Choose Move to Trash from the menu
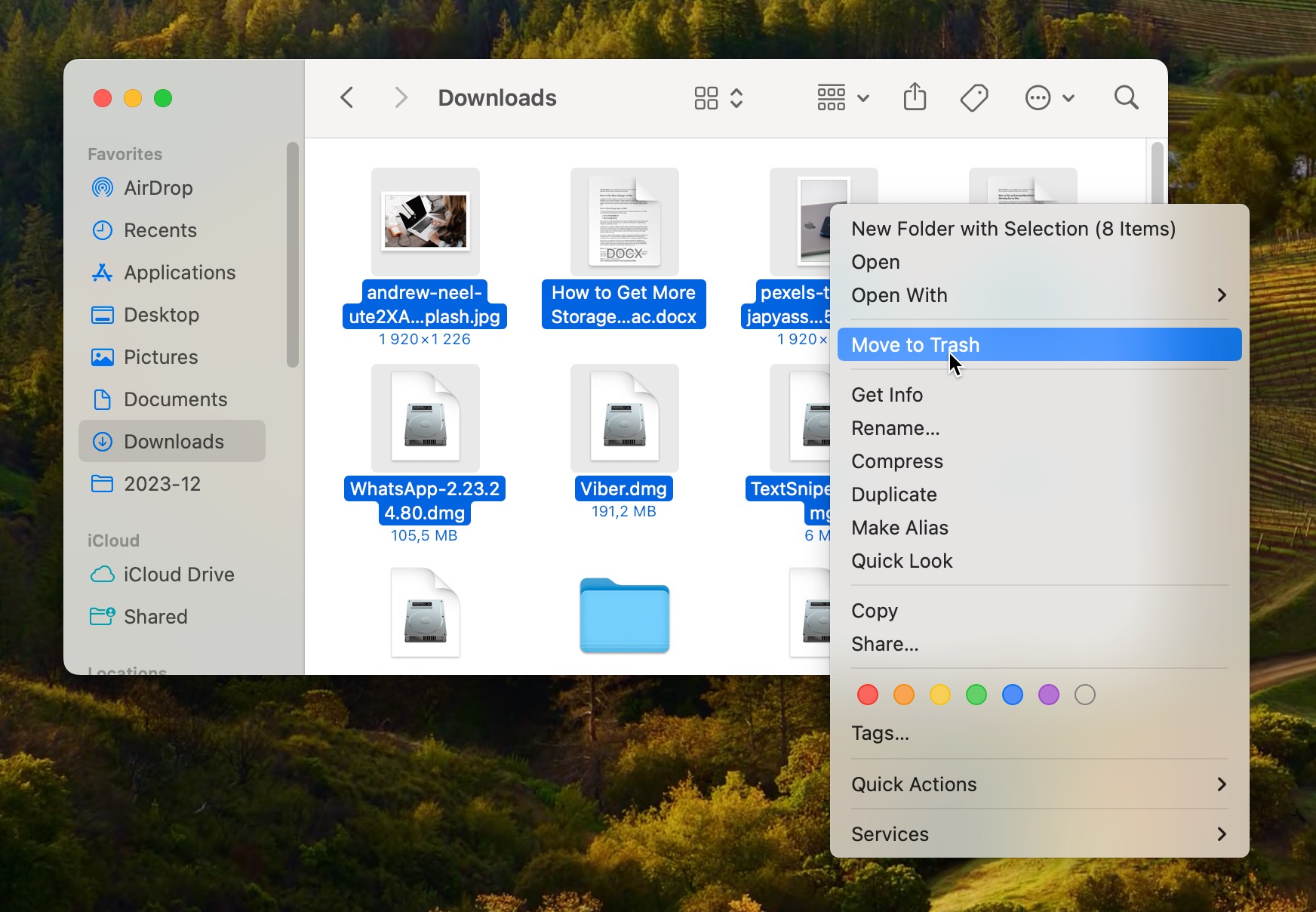The width and height of the screenshot is (1316, 912). [915, 344]
